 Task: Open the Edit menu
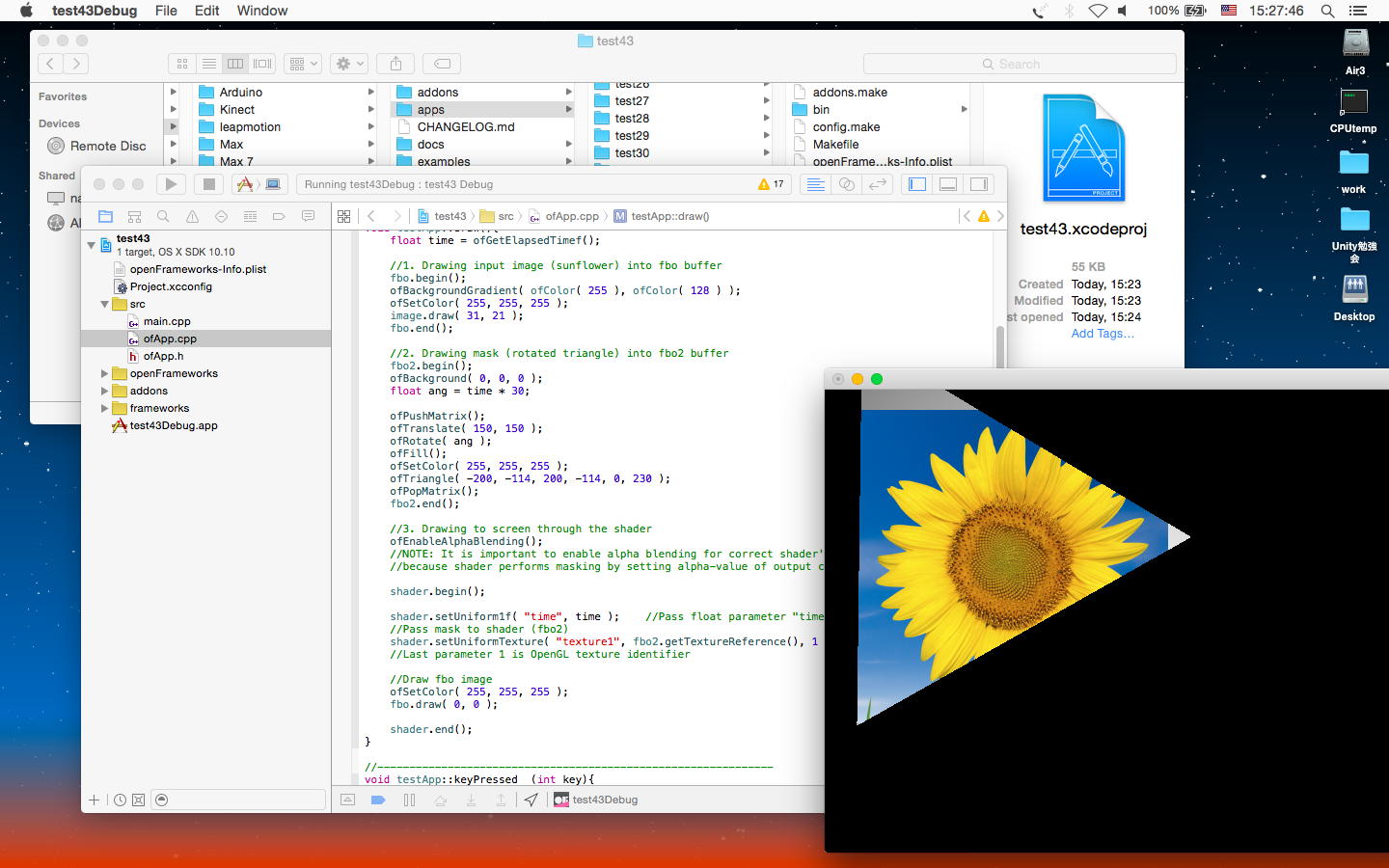tap(206, 11)
